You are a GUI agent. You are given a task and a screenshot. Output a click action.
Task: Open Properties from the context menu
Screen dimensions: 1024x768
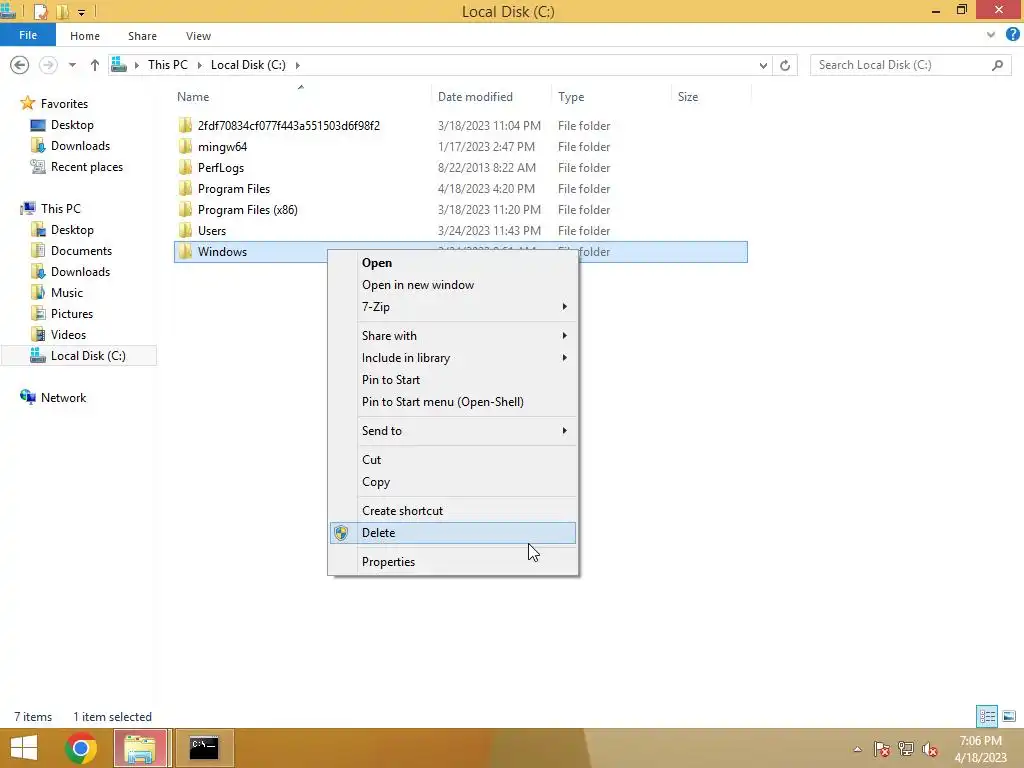coord(453,562)
